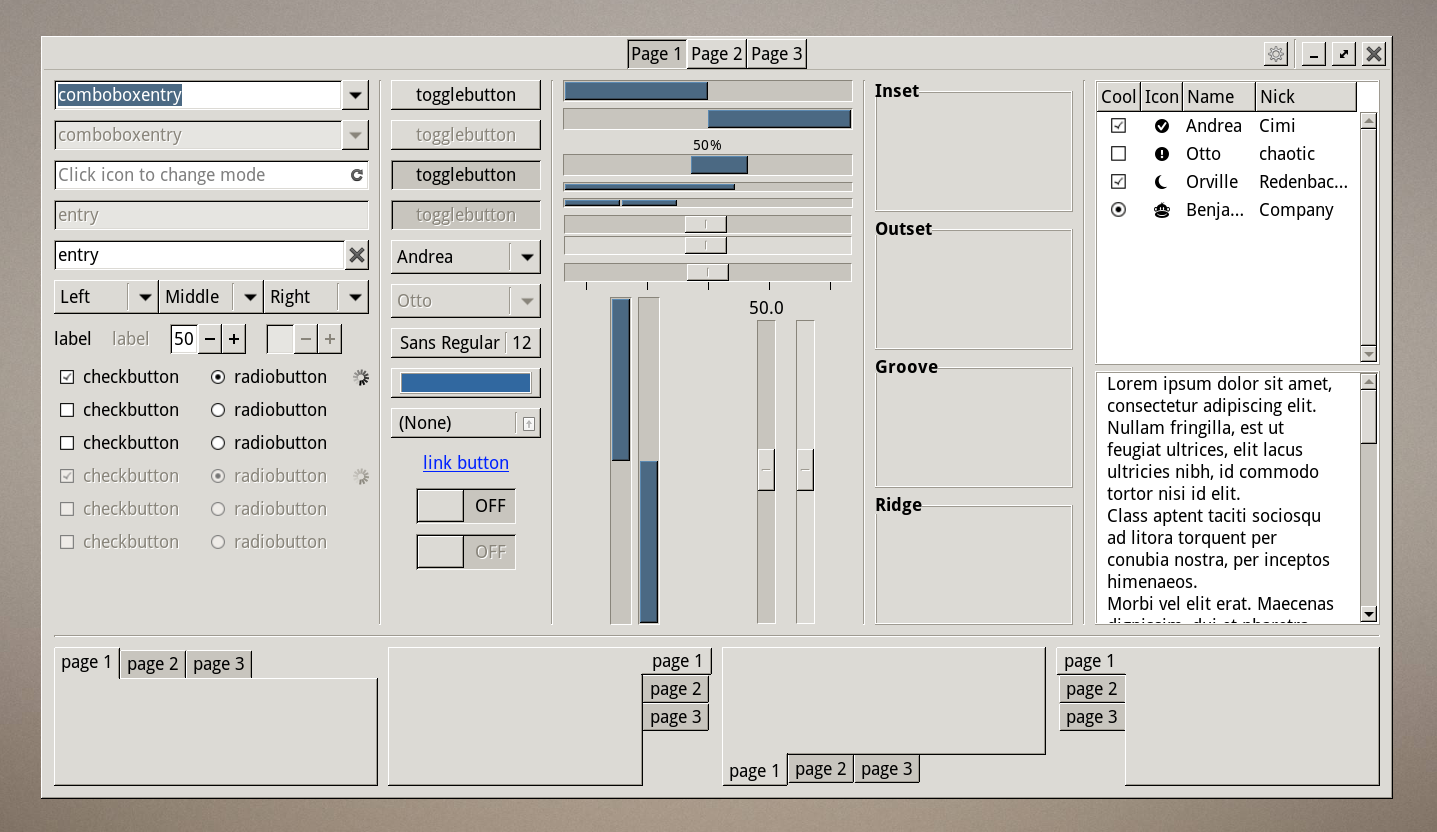Screen dimensions: 1437x832
Task: Open the Andrea combo box
Action: click(x=466, y=257)
